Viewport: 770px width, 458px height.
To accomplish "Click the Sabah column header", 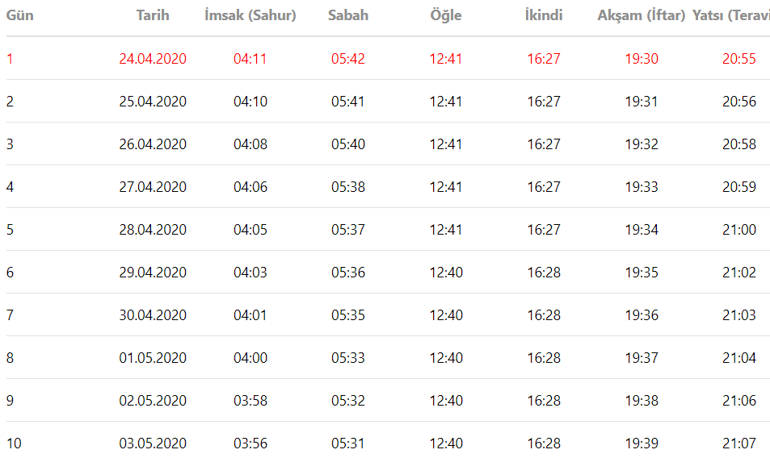I will (348, 16).
